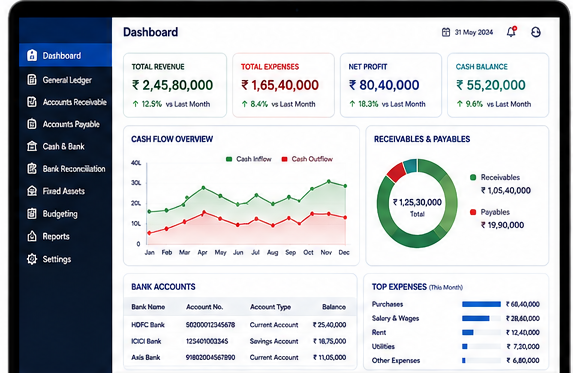Screen dimensions: 573x373
Task: Click the Fixed Assets icon
Action: point(32,191)
